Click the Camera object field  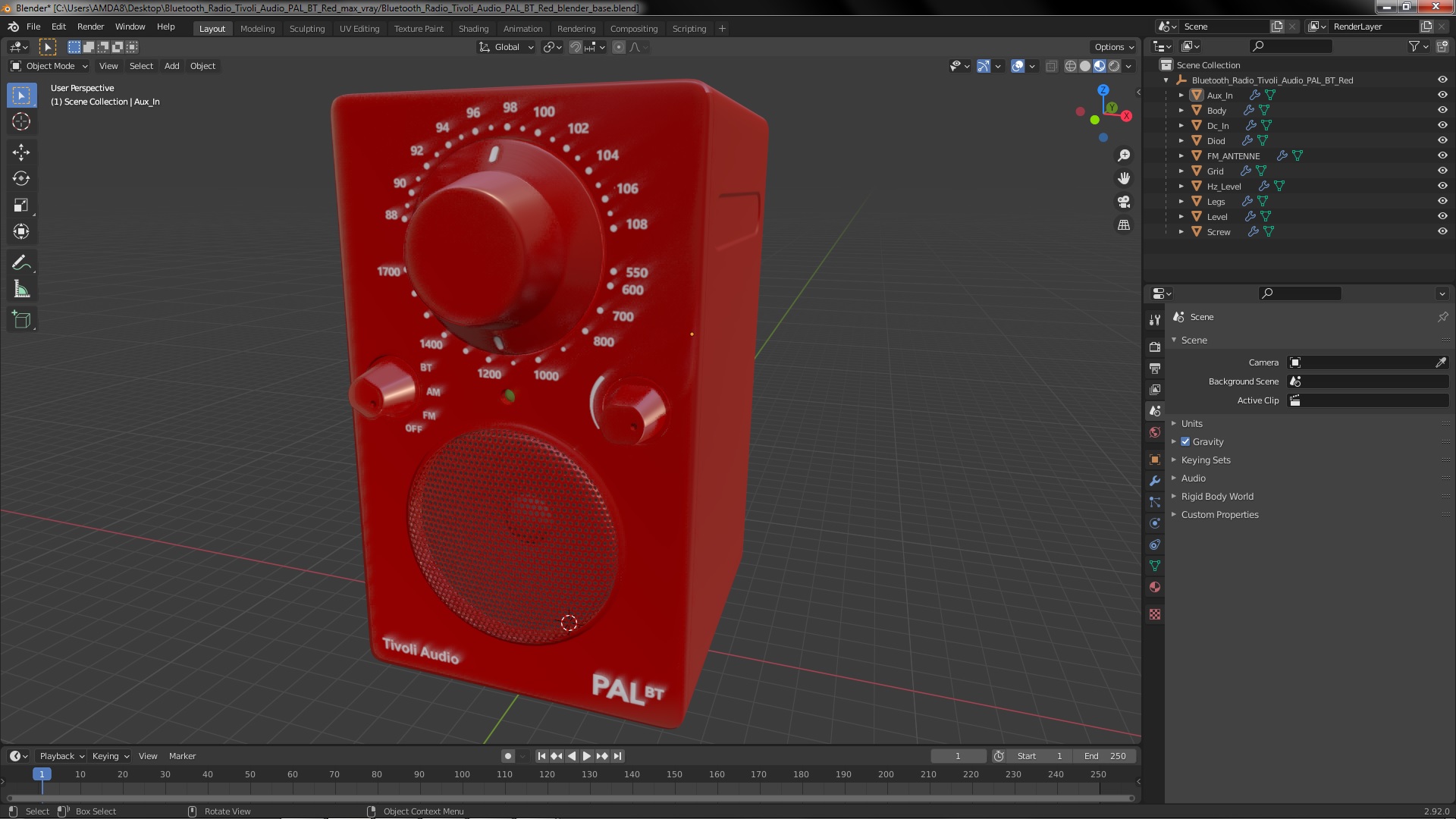click(x=1367, y=362)
